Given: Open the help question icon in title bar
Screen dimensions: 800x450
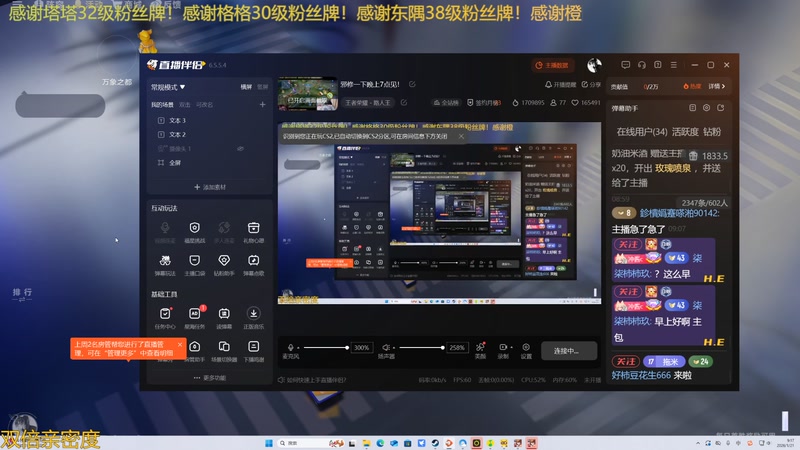Looking at the screenshot, I should (x=658, y=65).
